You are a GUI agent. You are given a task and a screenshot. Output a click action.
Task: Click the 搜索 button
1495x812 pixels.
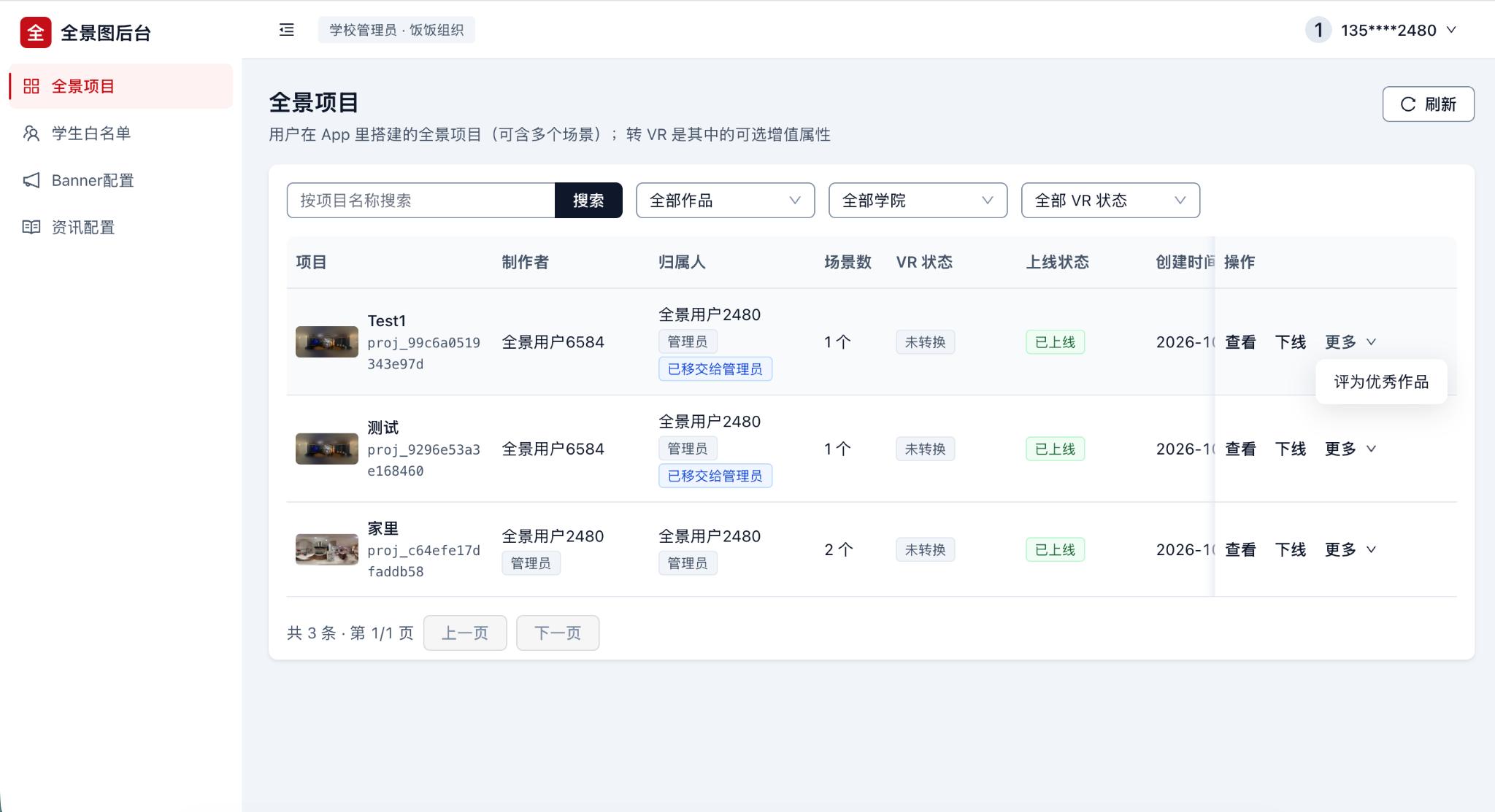(588, 201)
